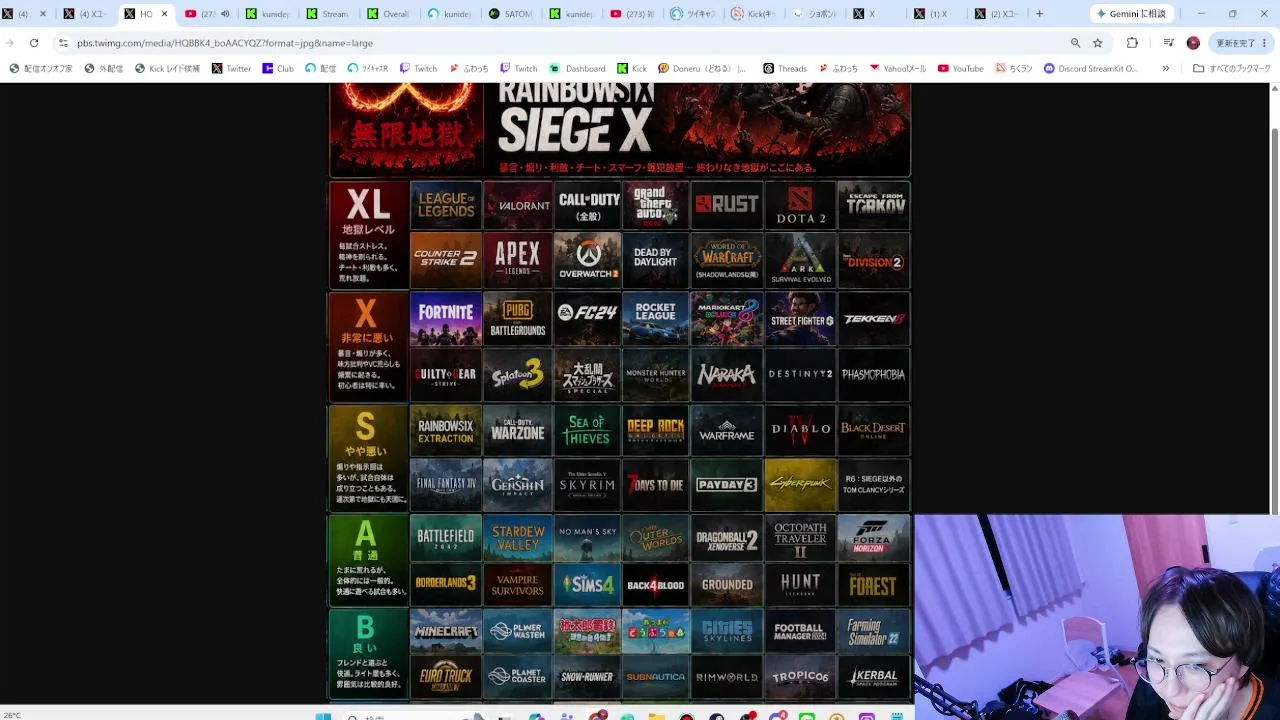The image size is (1280, 720).
Task: Click the Rocket League tile
Action: pos(656,318)
